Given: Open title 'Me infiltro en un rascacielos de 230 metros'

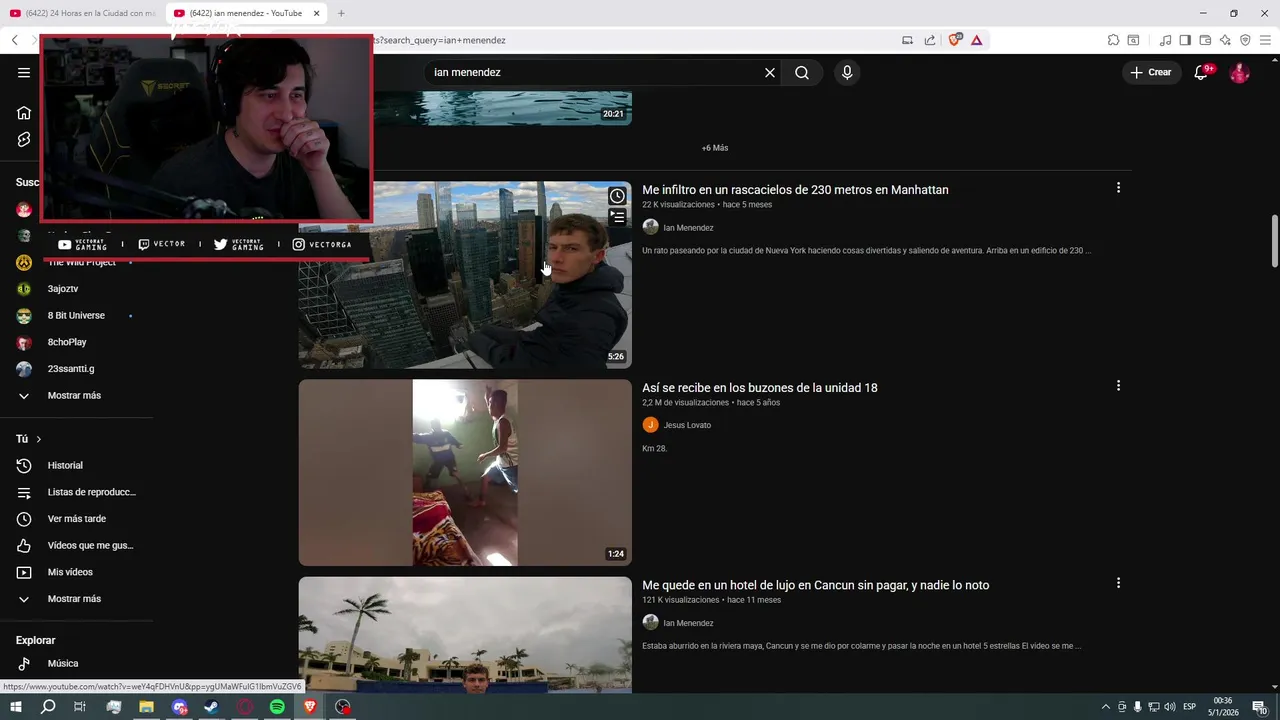Looking at the screenshot, I should click(x=795, y=190).
